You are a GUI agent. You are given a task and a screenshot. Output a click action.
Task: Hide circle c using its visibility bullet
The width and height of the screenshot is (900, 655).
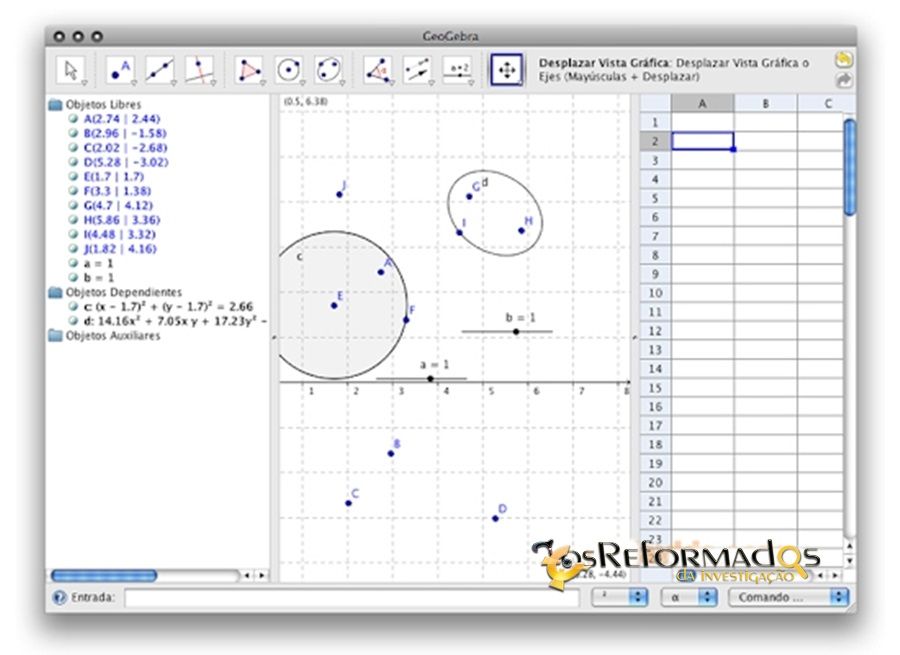pos(73,307)
